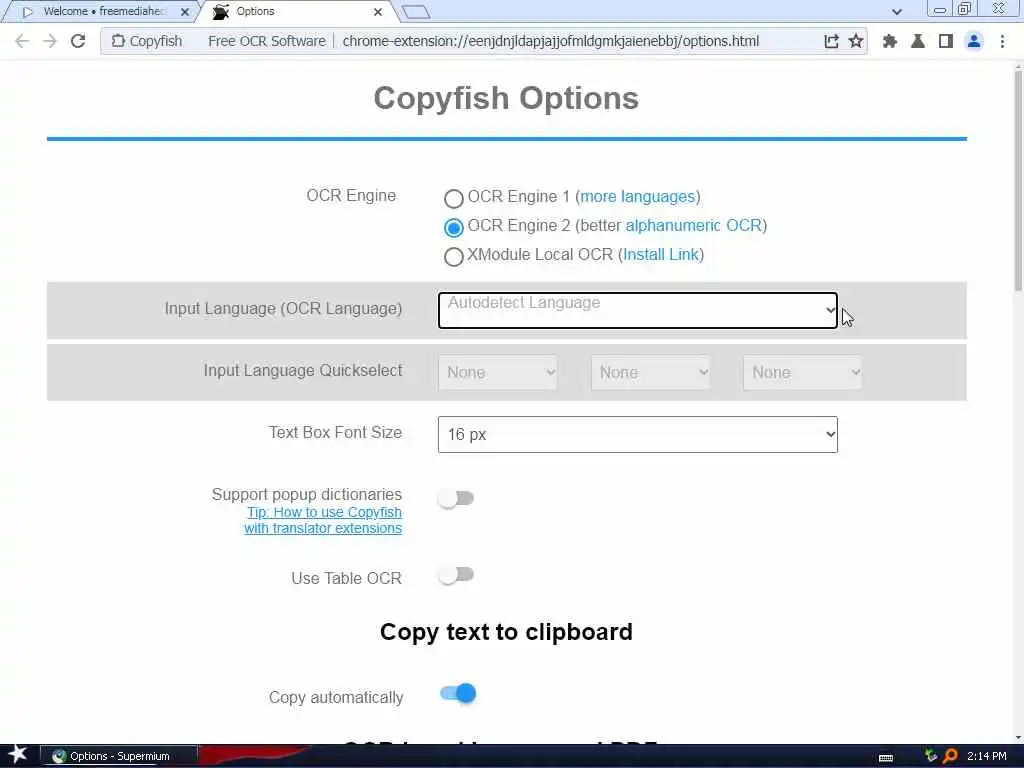Screen dimensions: 1024x768
Task: Reload the page with the refresh icon
Action: pos(78,41)
